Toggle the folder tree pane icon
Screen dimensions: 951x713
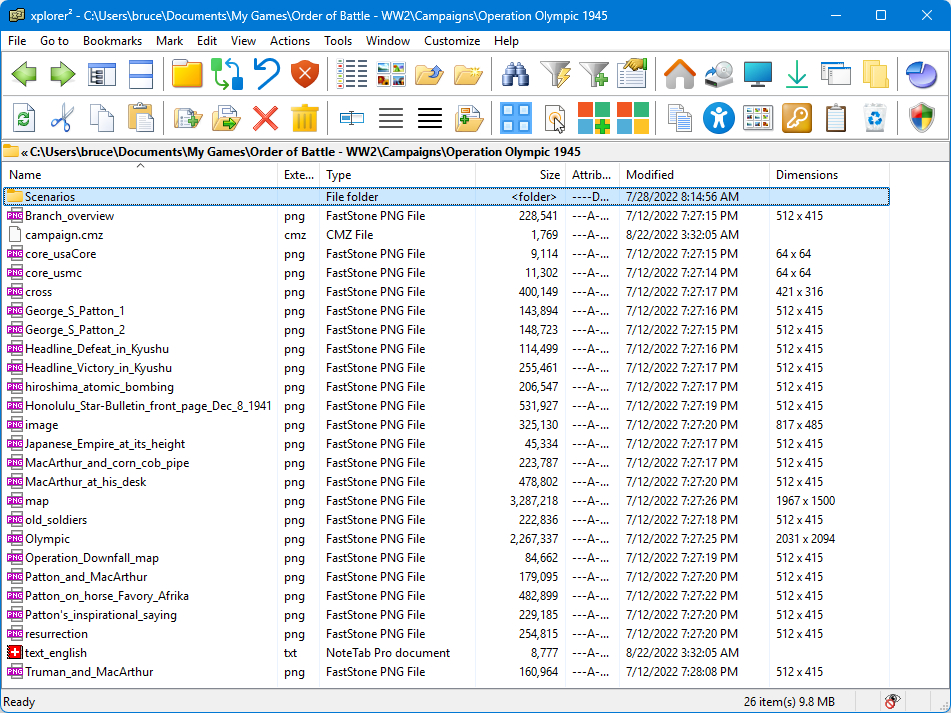(102, 74)
